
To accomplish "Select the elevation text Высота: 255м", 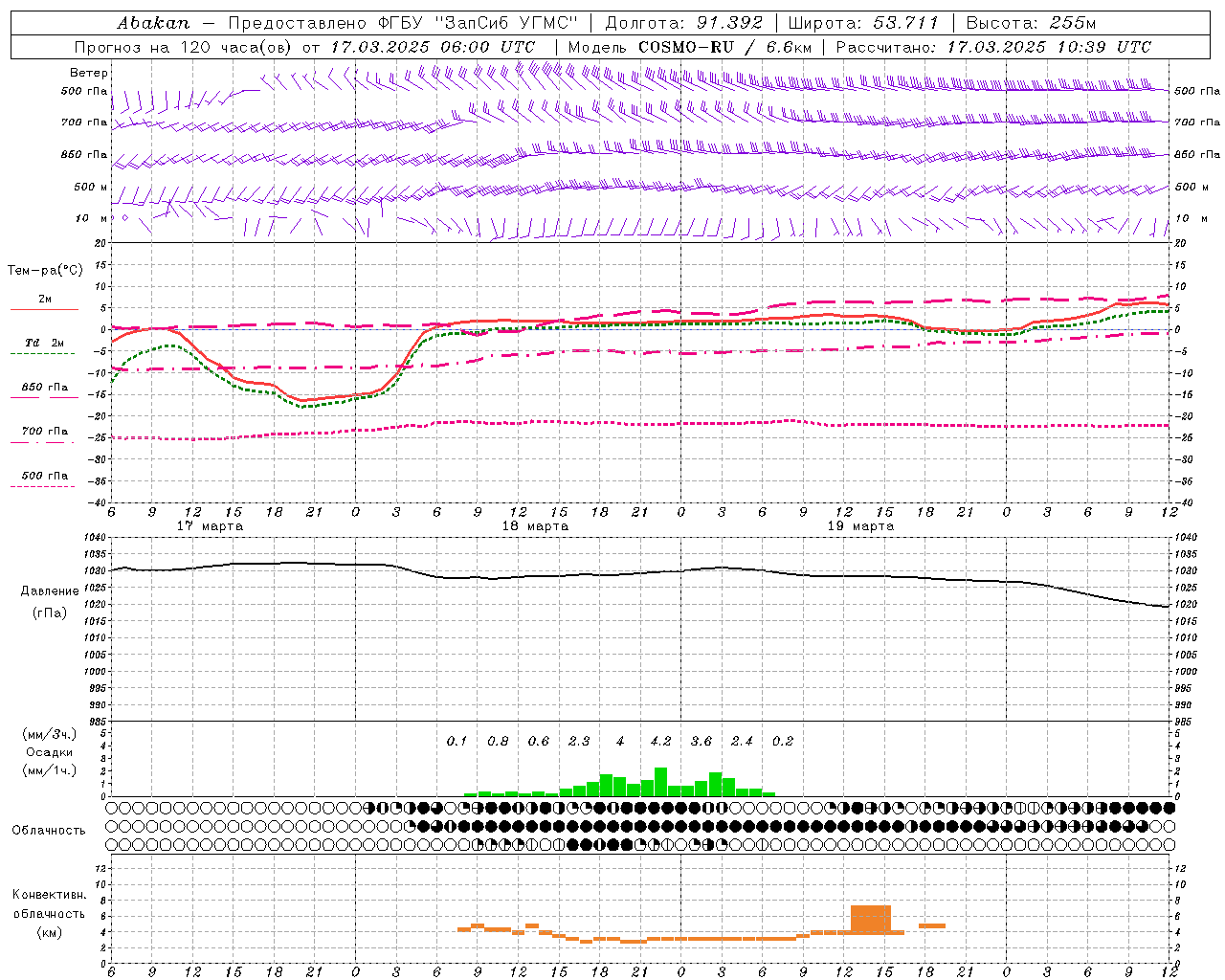I will click(x=1031, y=23).
